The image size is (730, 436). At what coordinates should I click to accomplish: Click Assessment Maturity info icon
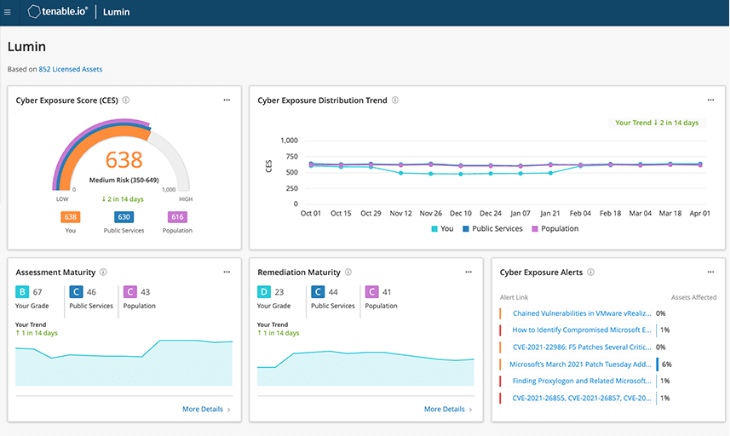(104, 271)
